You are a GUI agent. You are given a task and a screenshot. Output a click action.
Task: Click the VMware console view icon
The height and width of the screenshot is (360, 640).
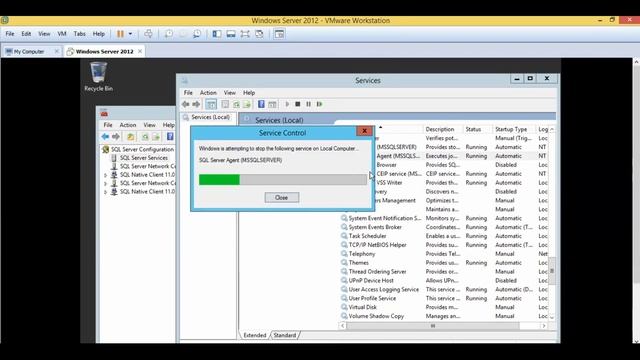coord(279,34)
